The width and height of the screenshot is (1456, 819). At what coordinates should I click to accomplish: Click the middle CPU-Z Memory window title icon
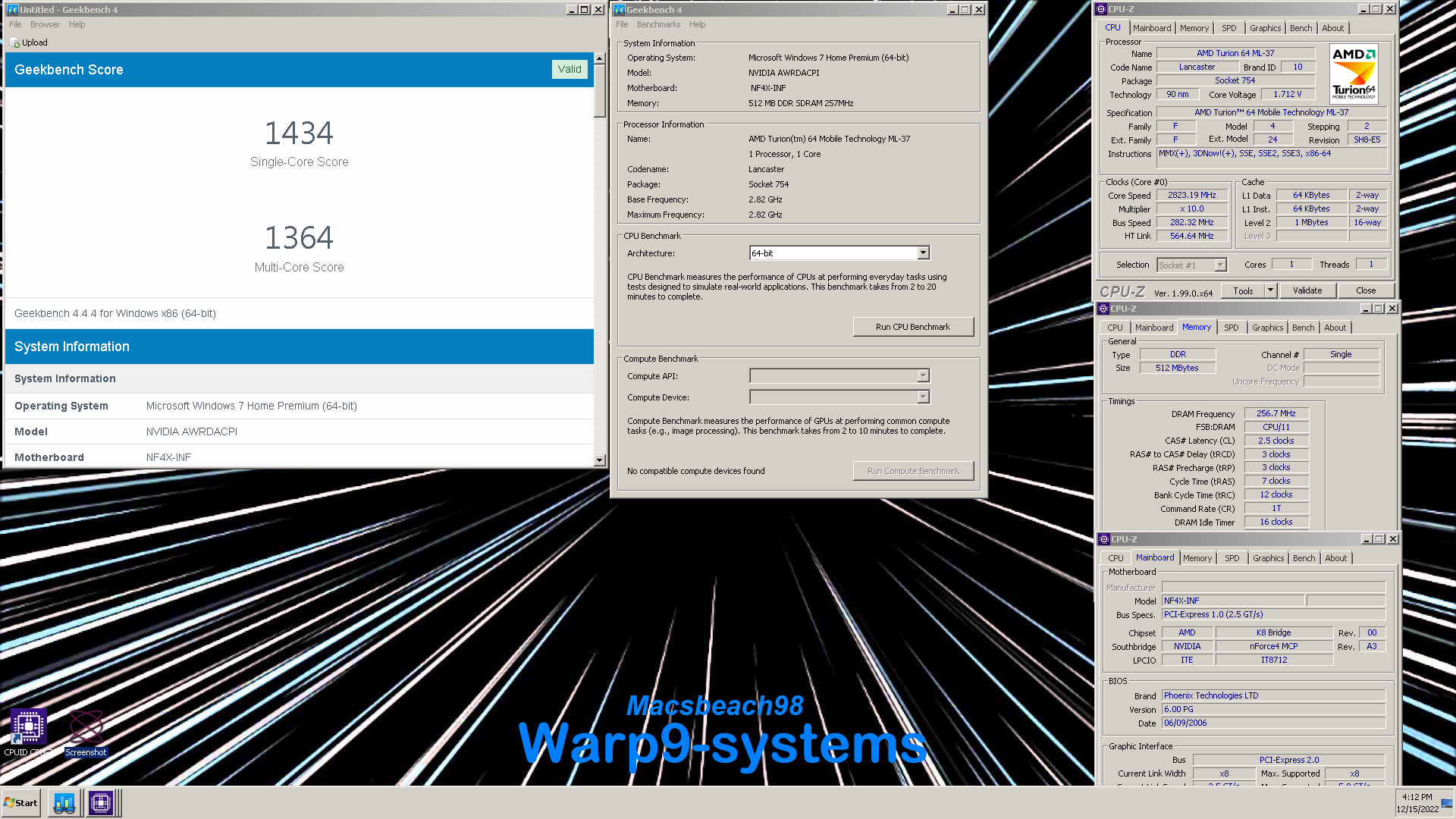tap(1103, 309)
